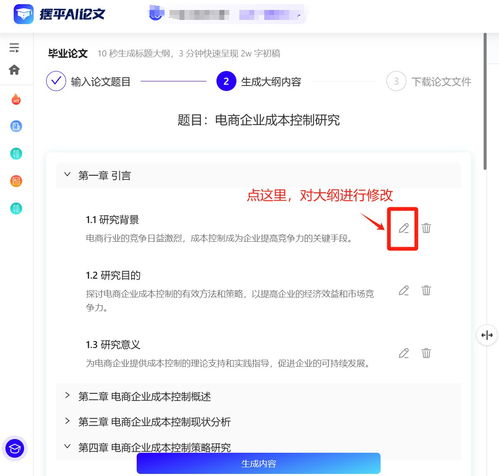
Task: Delete section 1.1 研究背景 with trash icon
Action: point(426,228)
